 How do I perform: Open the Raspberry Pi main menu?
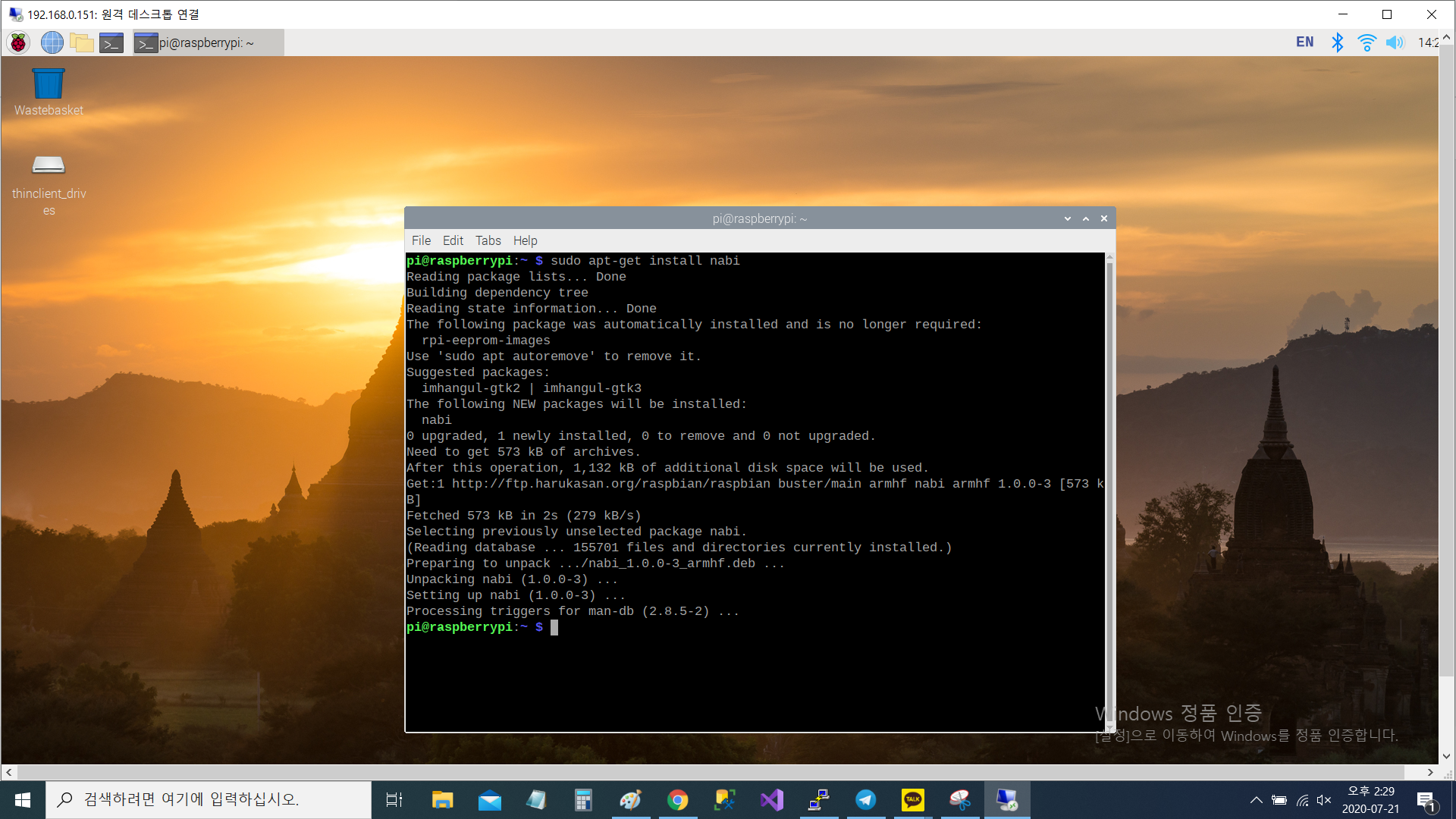point(18,42)
